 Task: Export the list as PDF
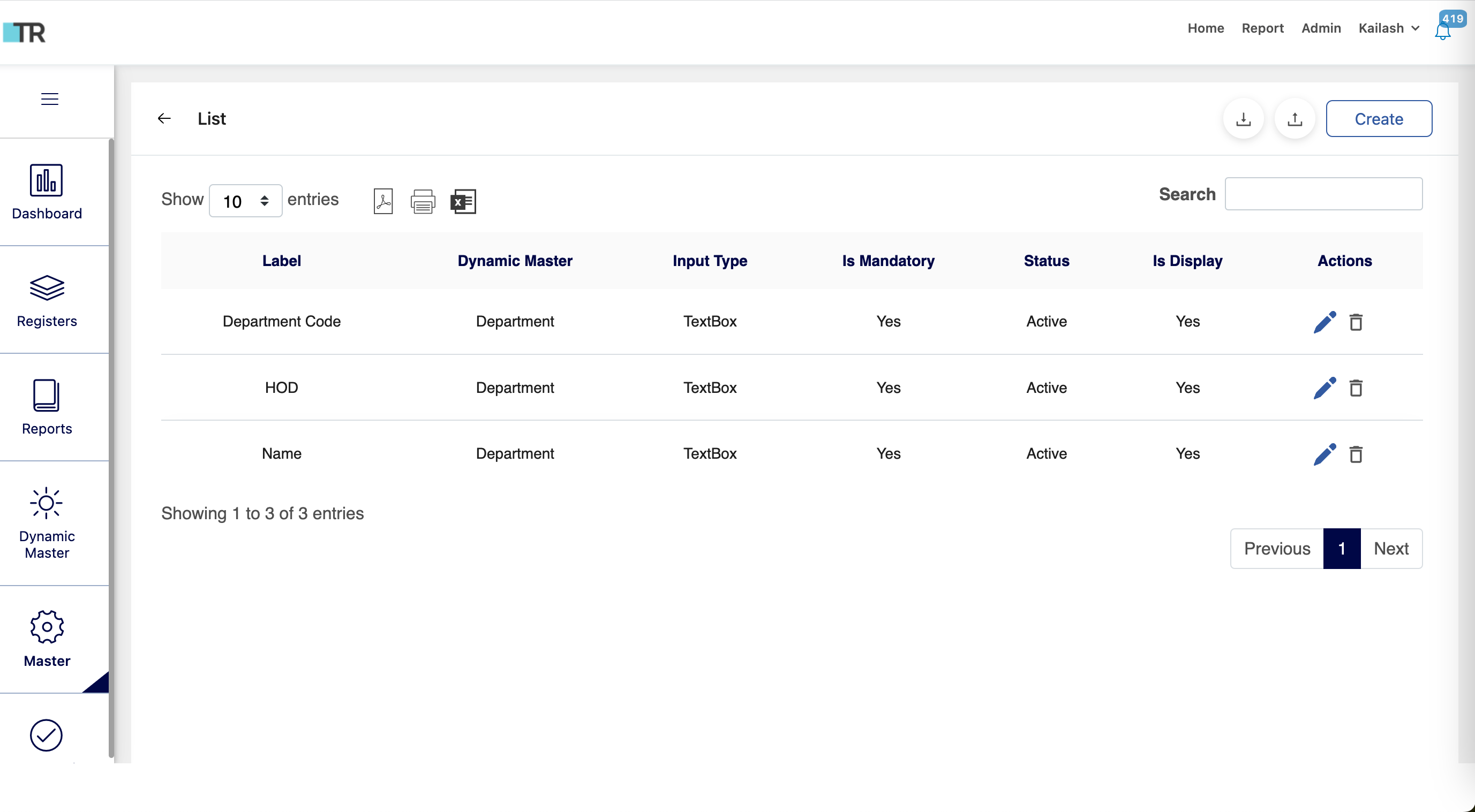[x=383, y=201]
